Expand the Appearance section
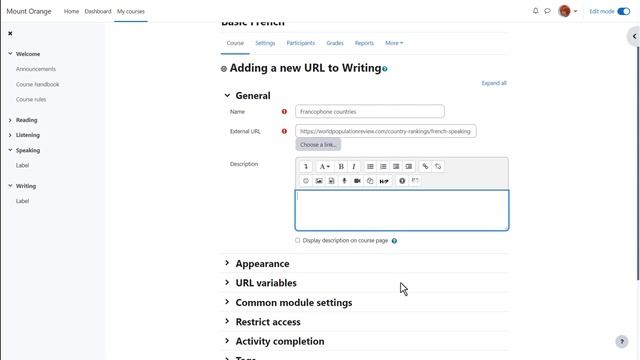 (227, 263)
